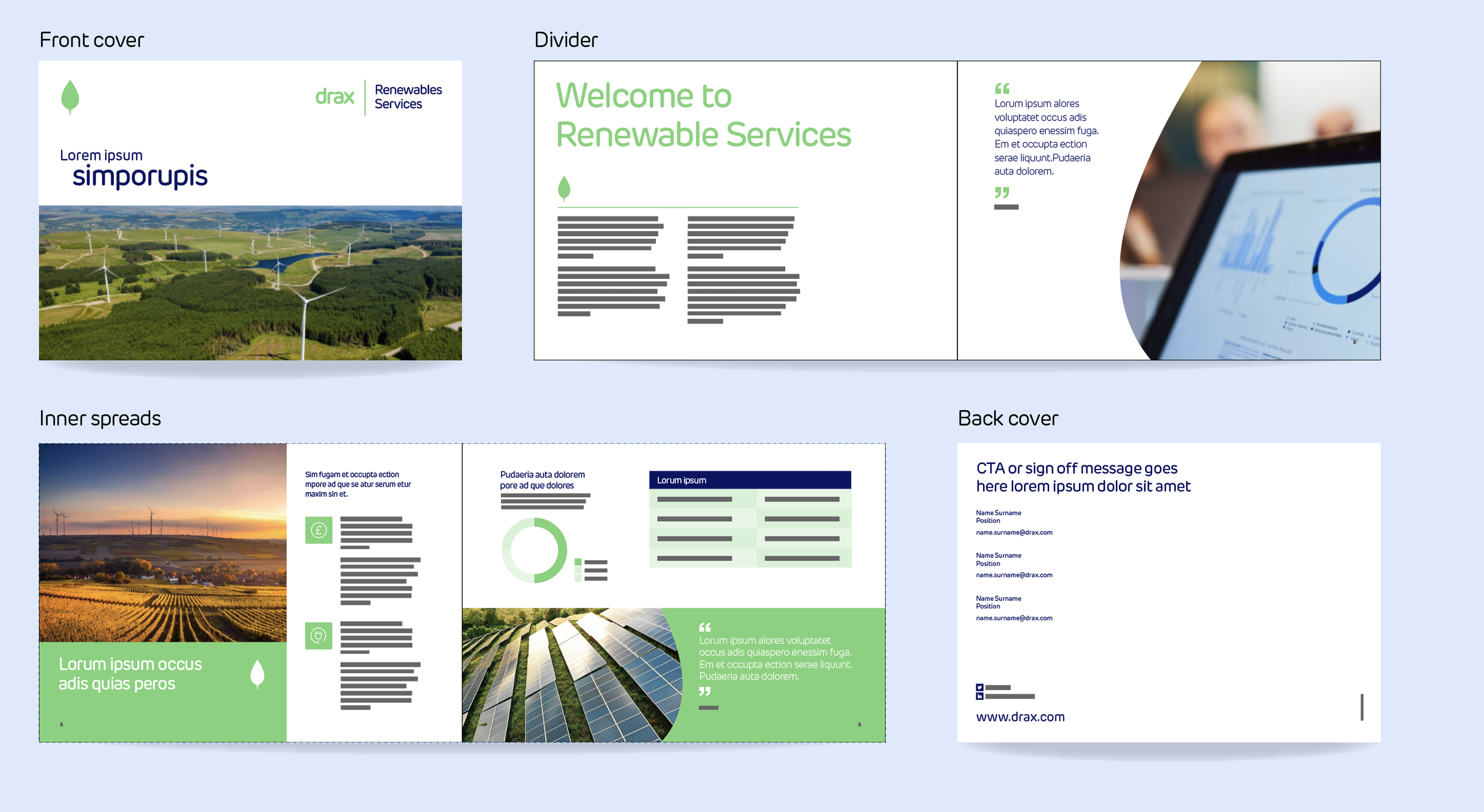
Task: Click the quote text on green solar panel
Action: tap(775, 658)
